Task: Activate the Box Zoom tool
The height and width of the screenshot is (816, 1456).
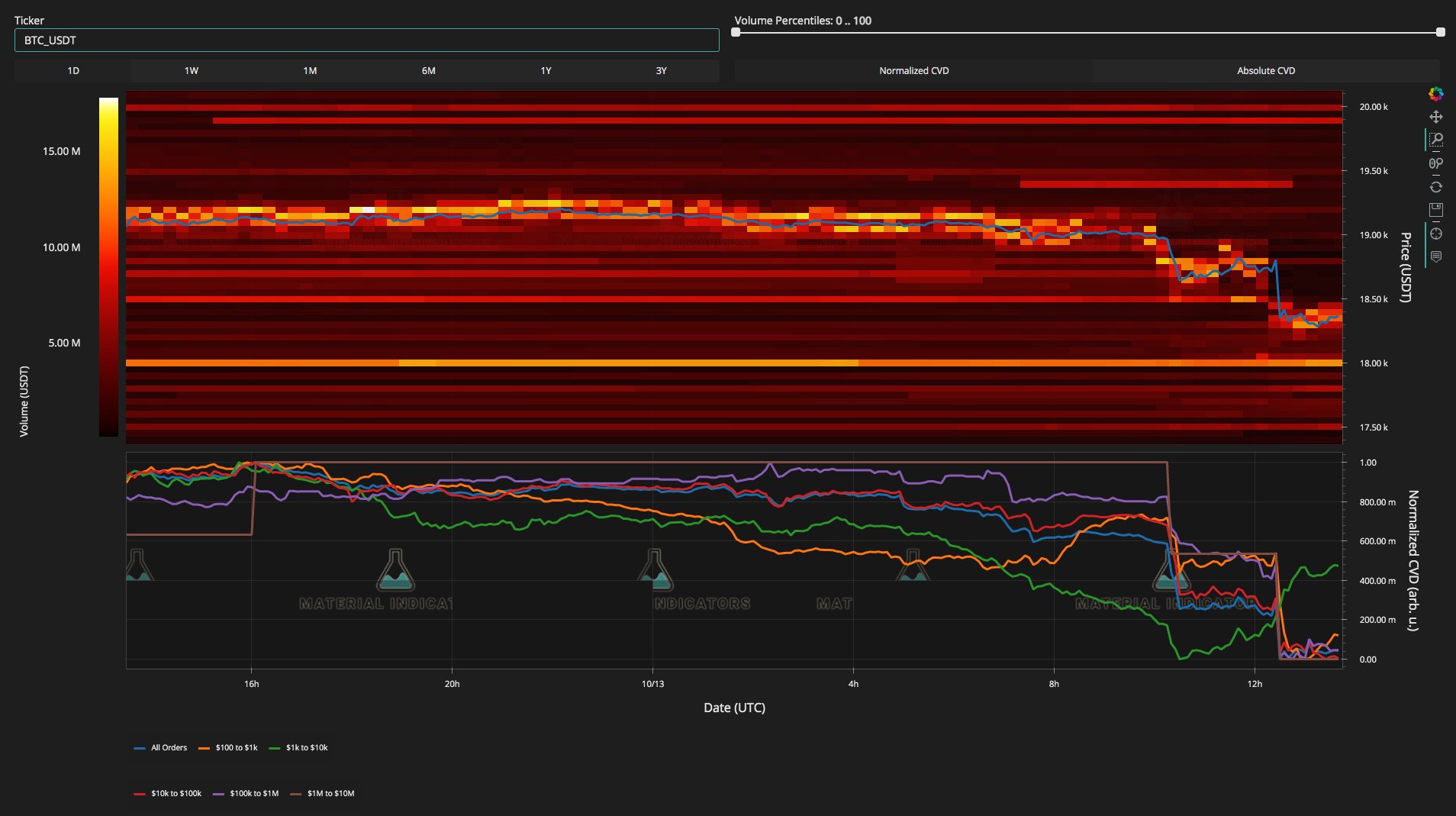Action: click(x=1435, y=140)
